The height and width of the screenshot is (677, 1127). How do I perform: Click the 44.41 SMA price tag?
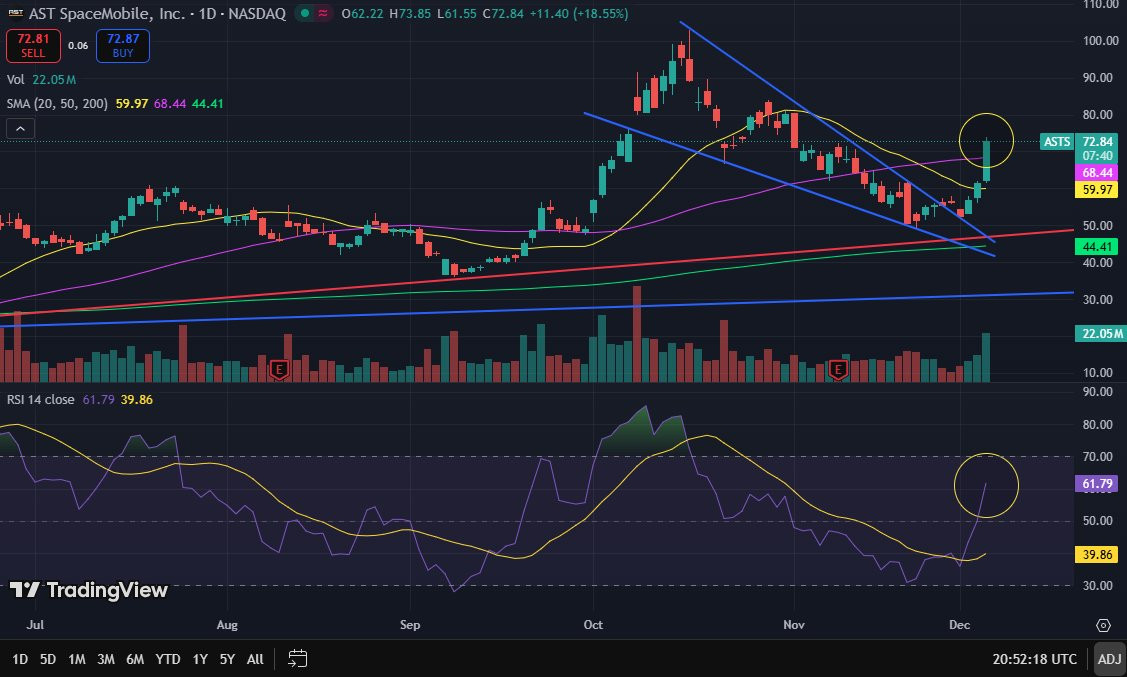pos(1096,247)
